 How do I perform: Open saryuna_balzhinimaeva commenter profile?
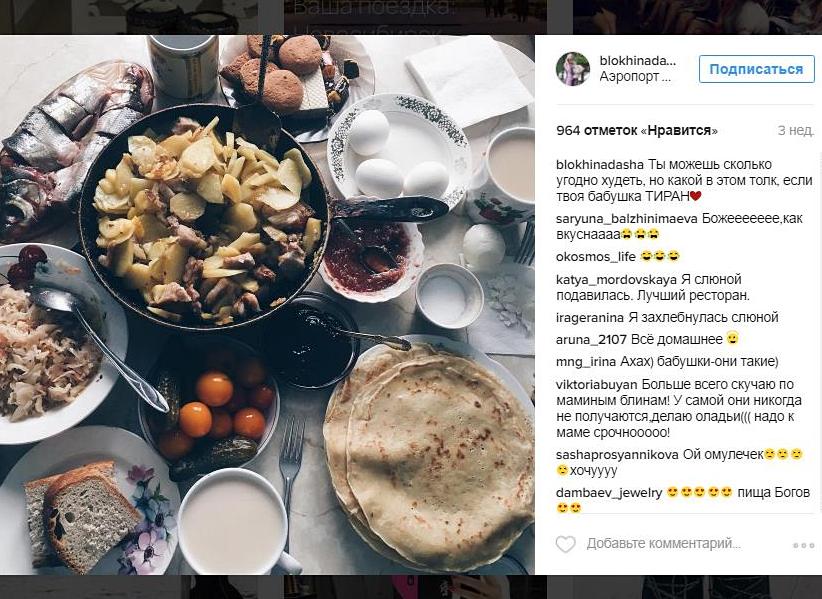click(626, 219)
